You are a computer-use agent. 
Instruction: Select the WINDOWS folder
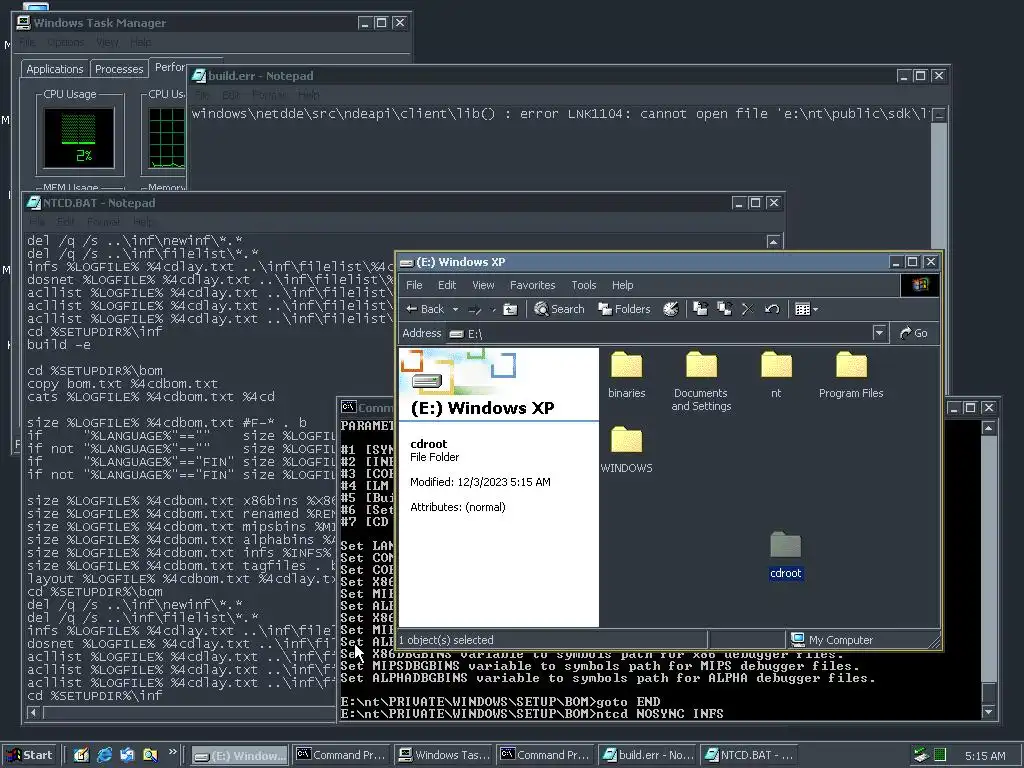[x=626, y=450]
